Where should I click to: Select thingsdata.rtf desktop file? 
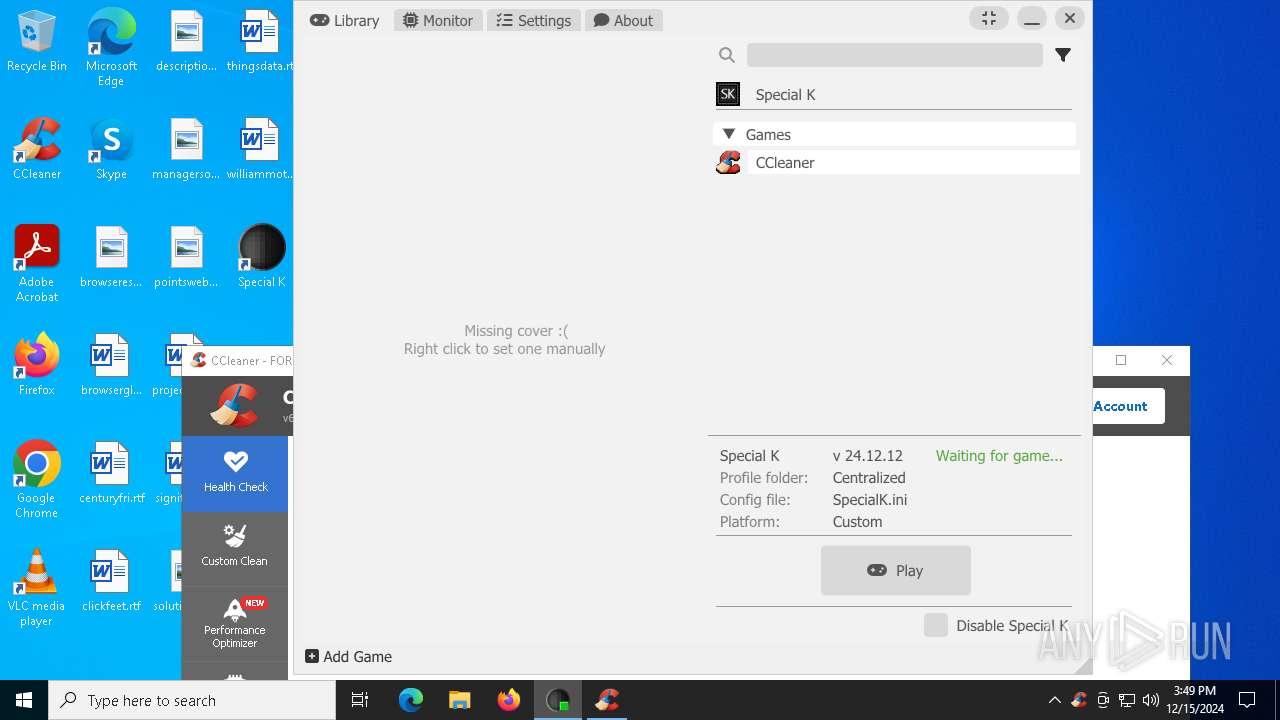[x=260, y=42]
